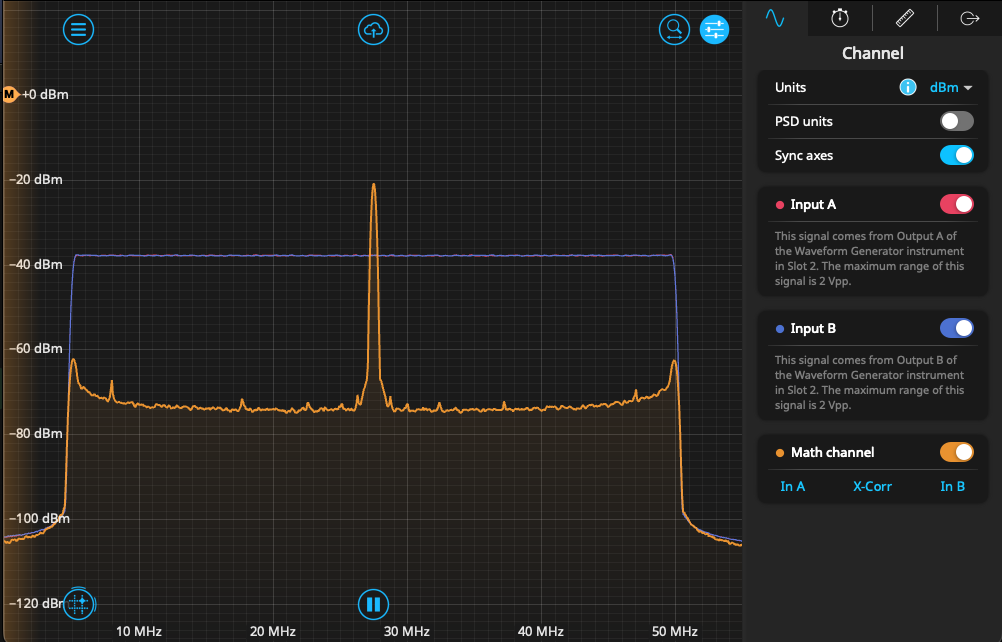The height and width of the screenshot is (642, 1002).
Task: Turn off the Input A channel
Action: click(956, 204)
